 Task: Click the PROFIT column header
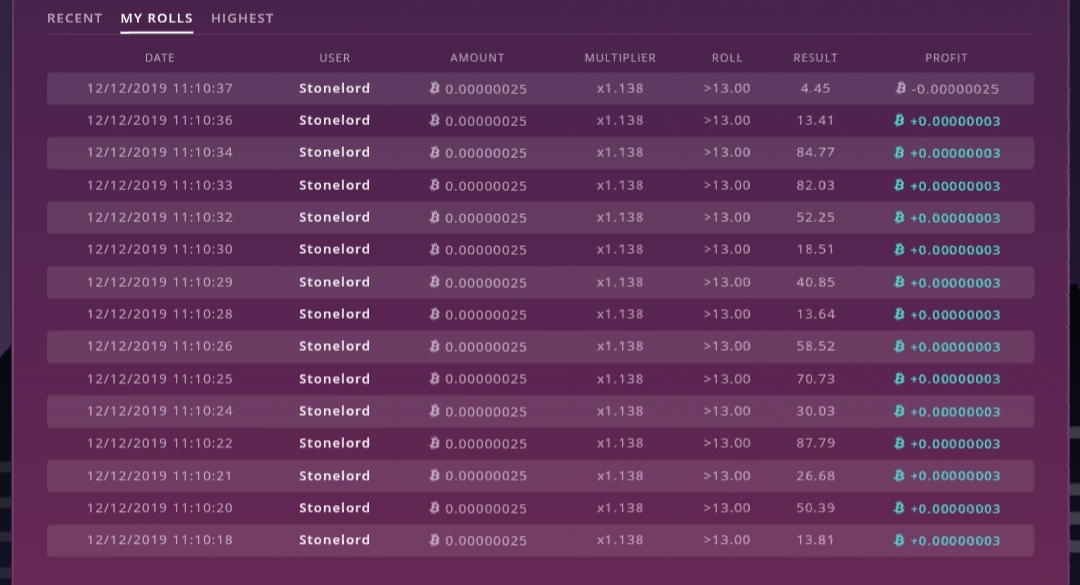pyautogui.click(x=946, y=58)
